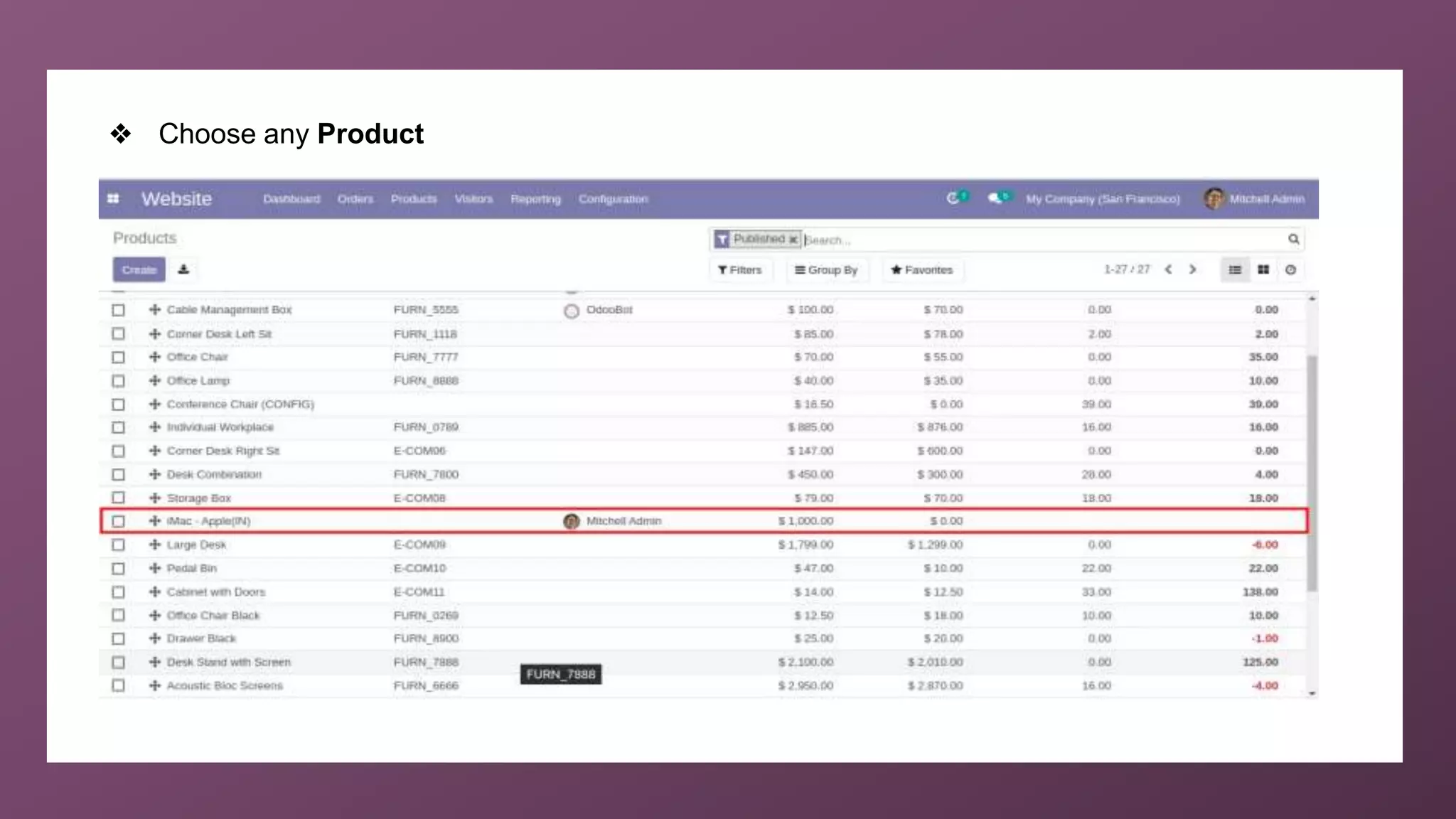Viewport: 1456px width, 819px height.
Task: Open the Group By dropdown
Action: (x=826, y=270)
